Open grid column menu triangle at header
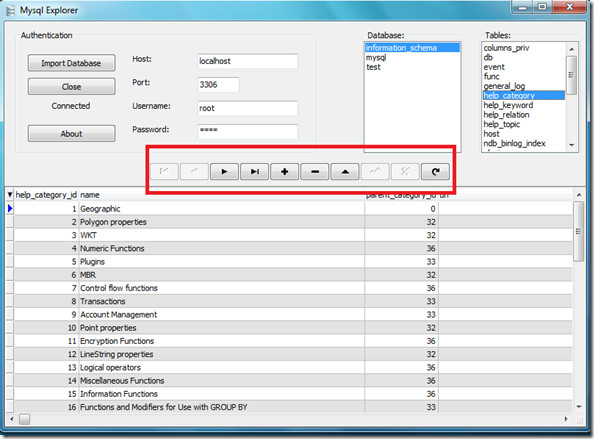 click(10, 195)
